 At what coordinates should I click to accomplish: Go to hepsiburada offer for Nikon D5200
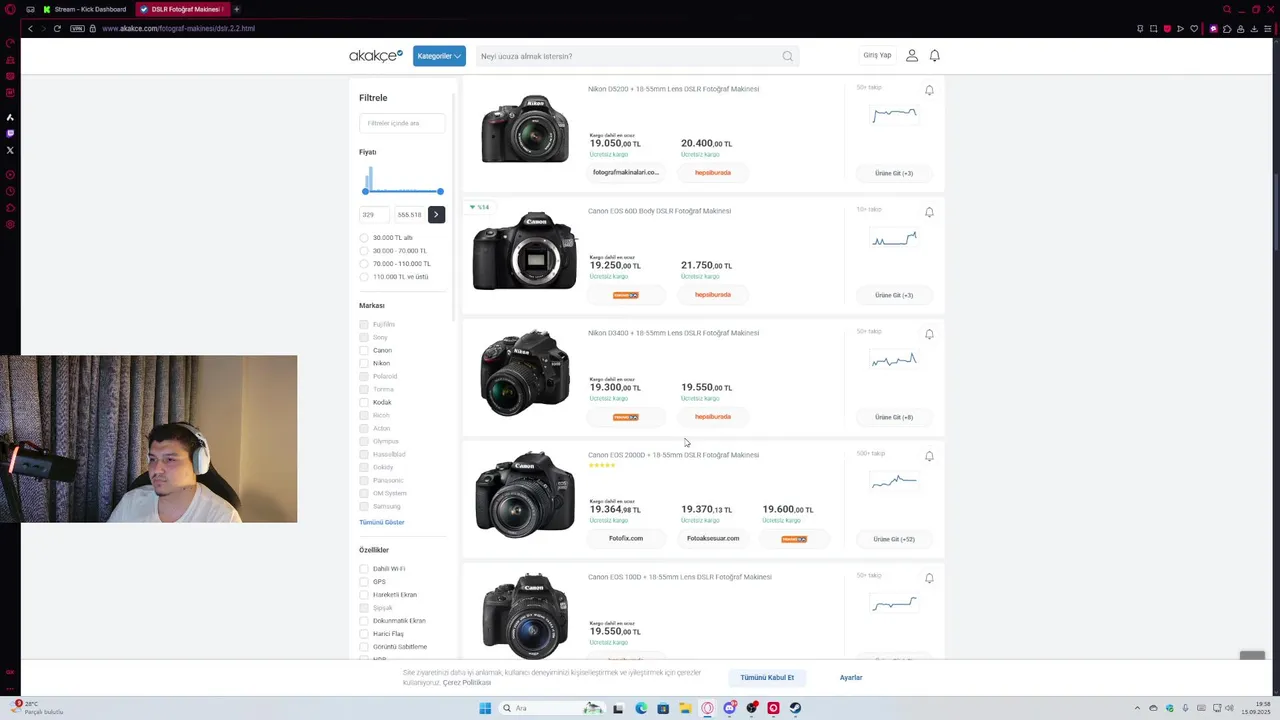[713, 173]
